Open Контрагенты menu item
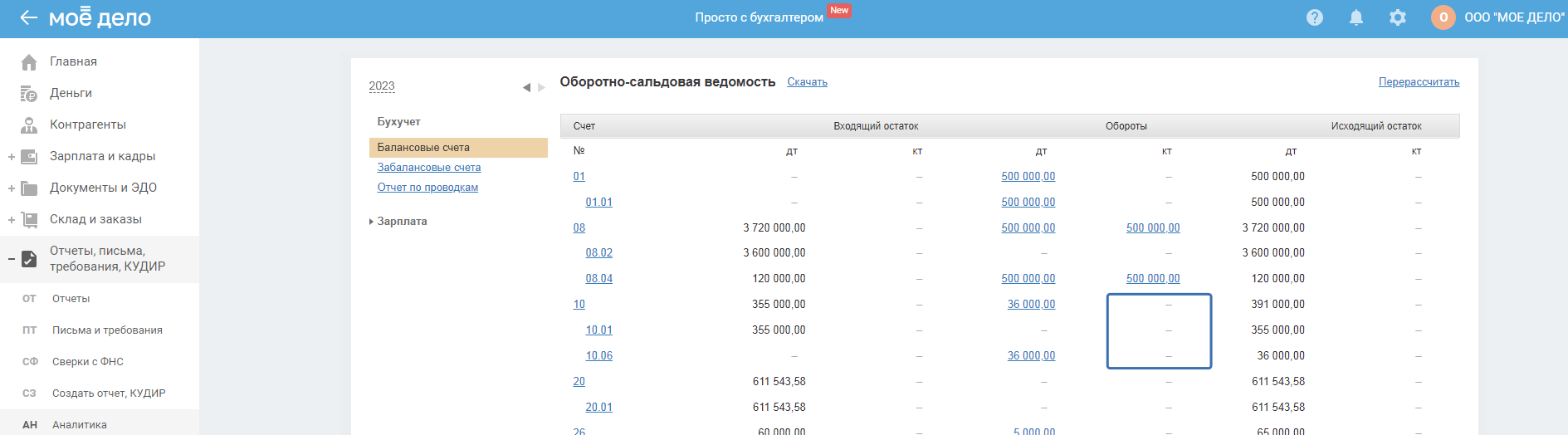The height and width of the screenshot is (435, 1568). (x=88, y=125)
